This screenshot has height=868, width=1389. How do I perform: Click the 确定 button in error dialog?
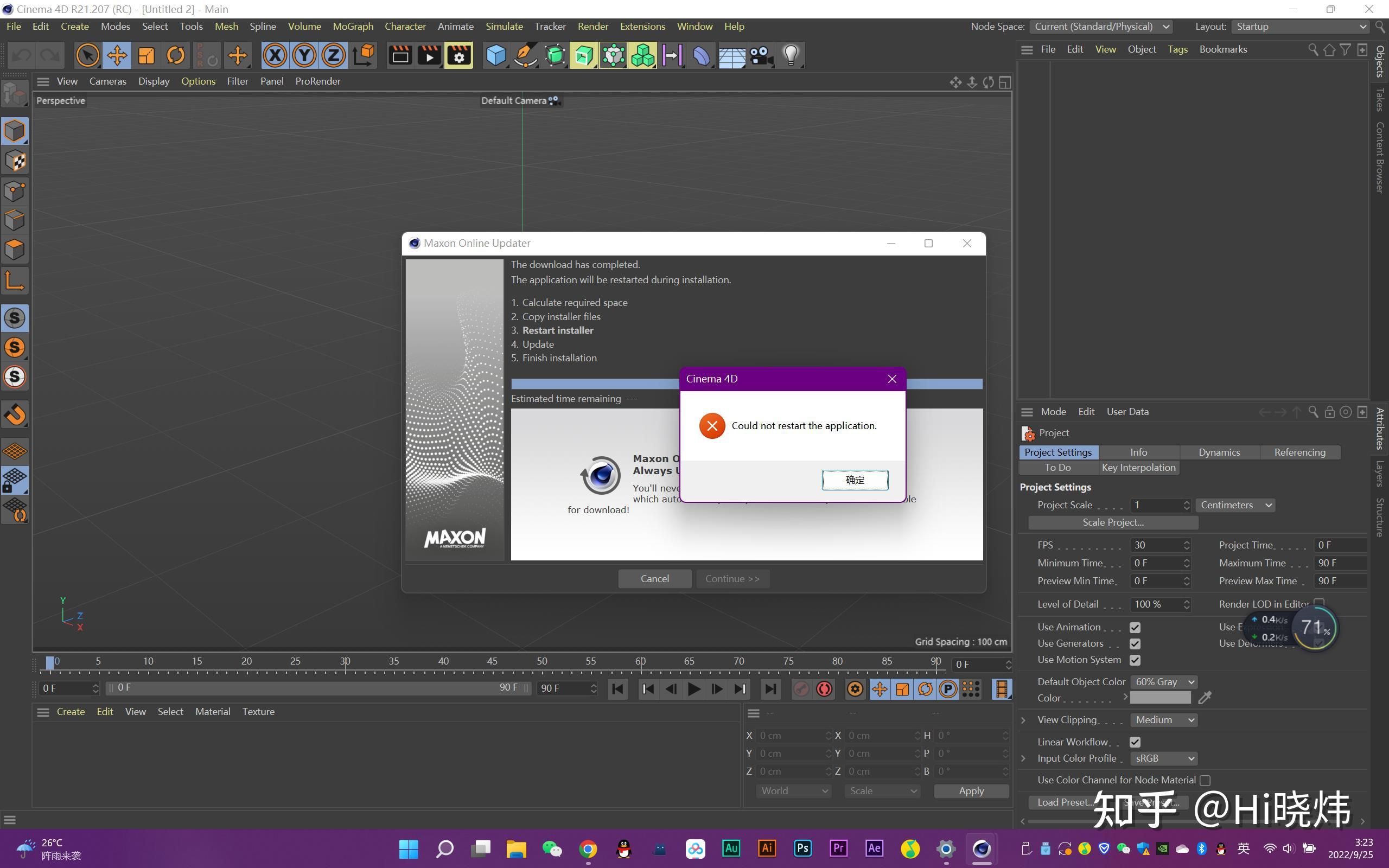[x=855, y=480]
